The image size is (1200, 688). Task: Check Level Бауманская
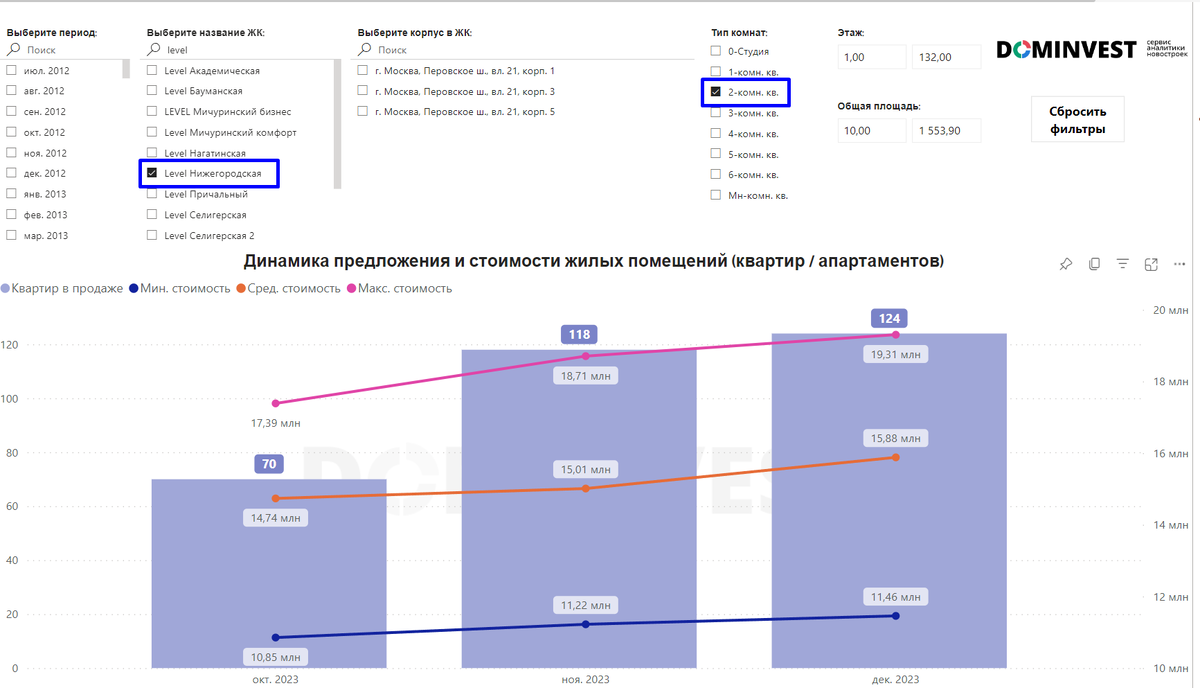(152, 91)
